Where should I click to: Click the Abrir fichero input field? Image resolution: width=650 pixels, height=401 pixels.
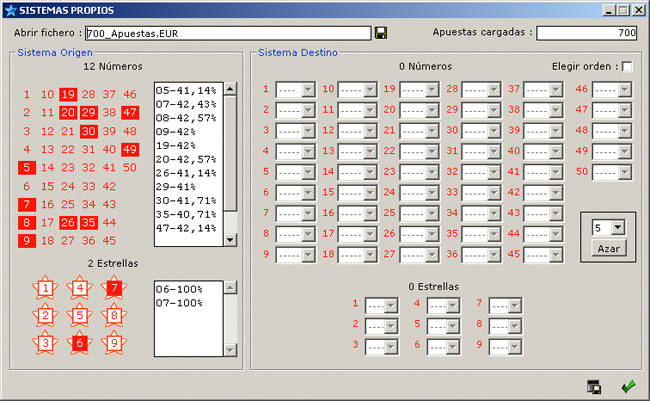[x=228, y=33]
